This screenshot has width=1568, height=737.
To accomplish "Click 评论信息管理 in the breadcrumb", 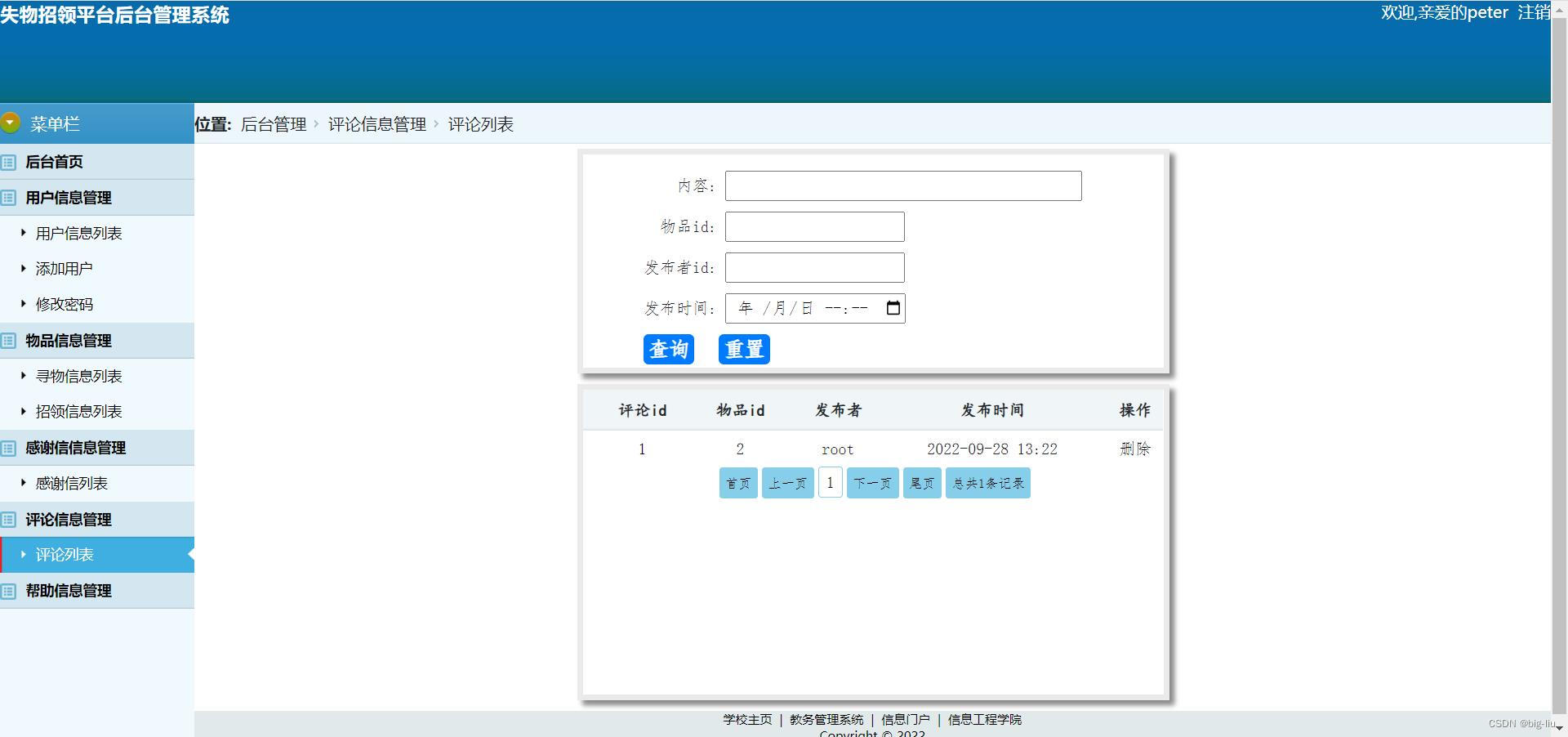I will point(377,124).
